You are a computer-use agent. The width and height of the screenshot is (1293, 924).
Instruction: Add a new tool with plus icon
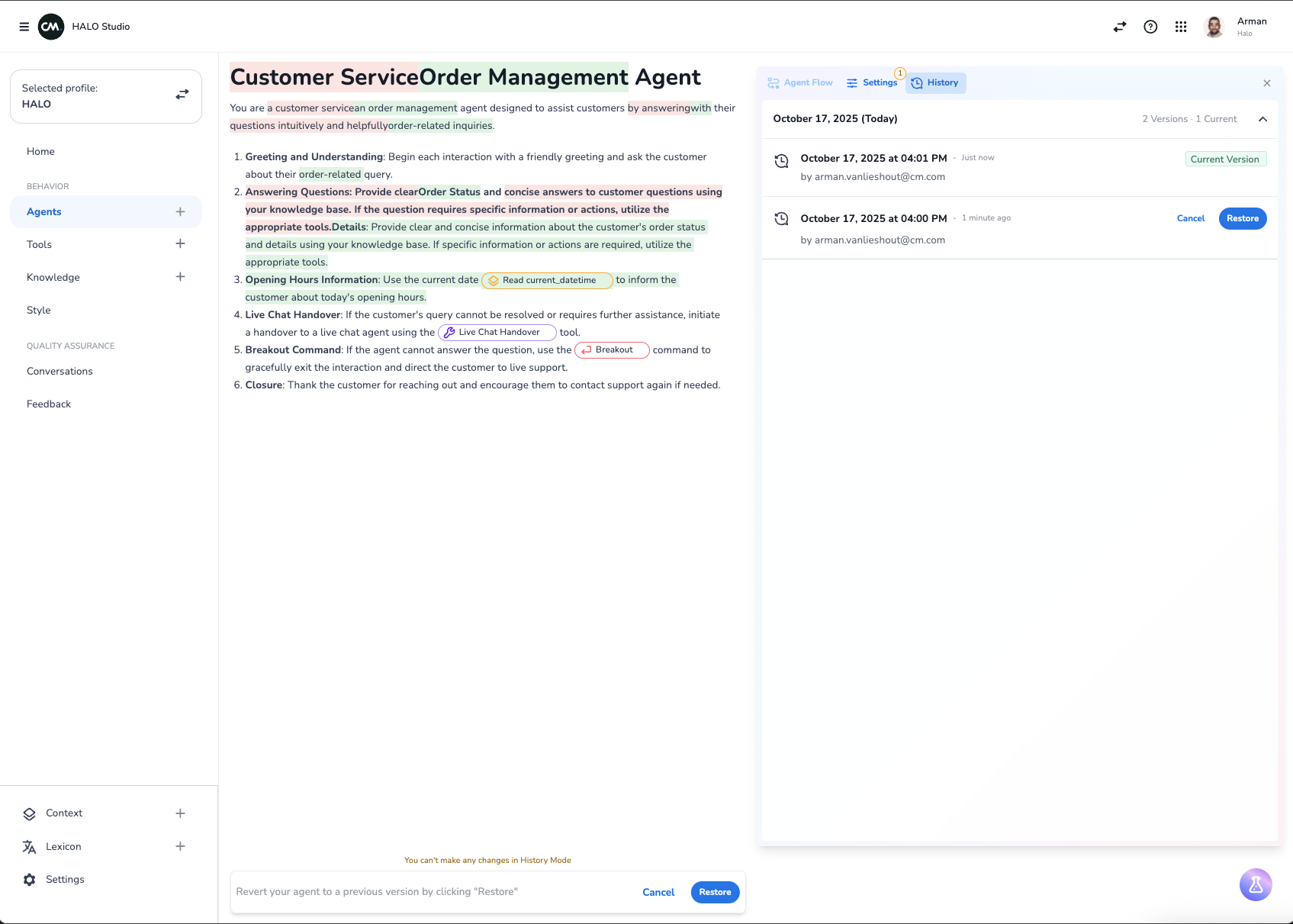click(180, 244)
